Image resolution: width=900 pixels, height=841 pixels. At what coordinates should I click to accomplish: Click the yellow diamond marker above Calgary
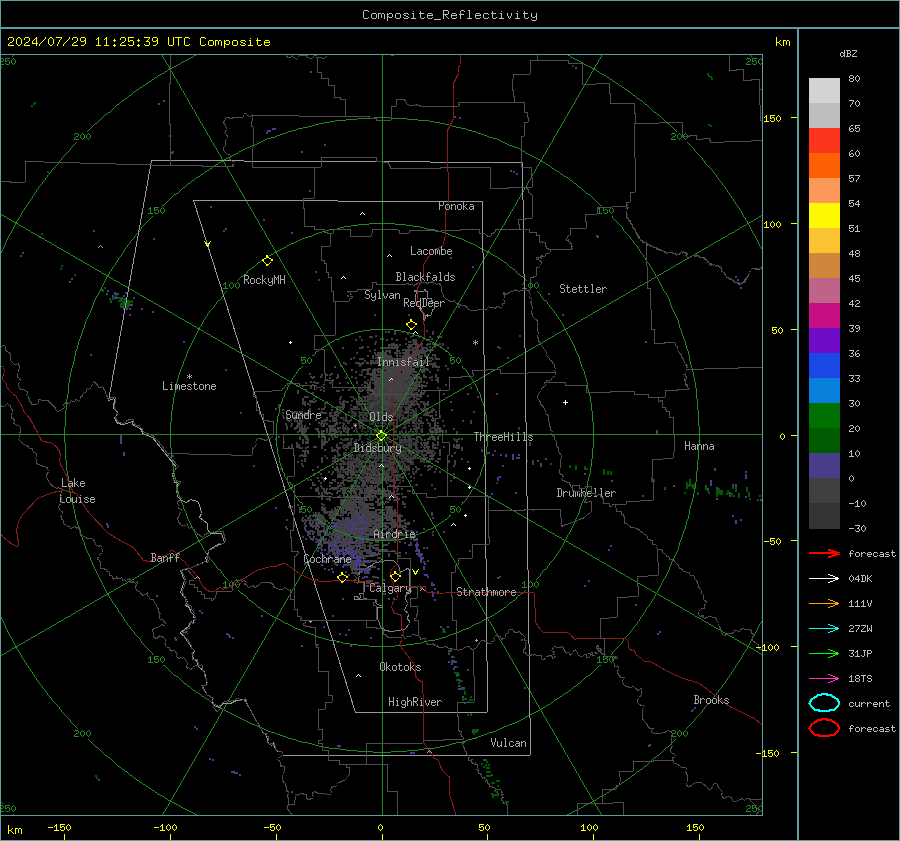point(395,576)
